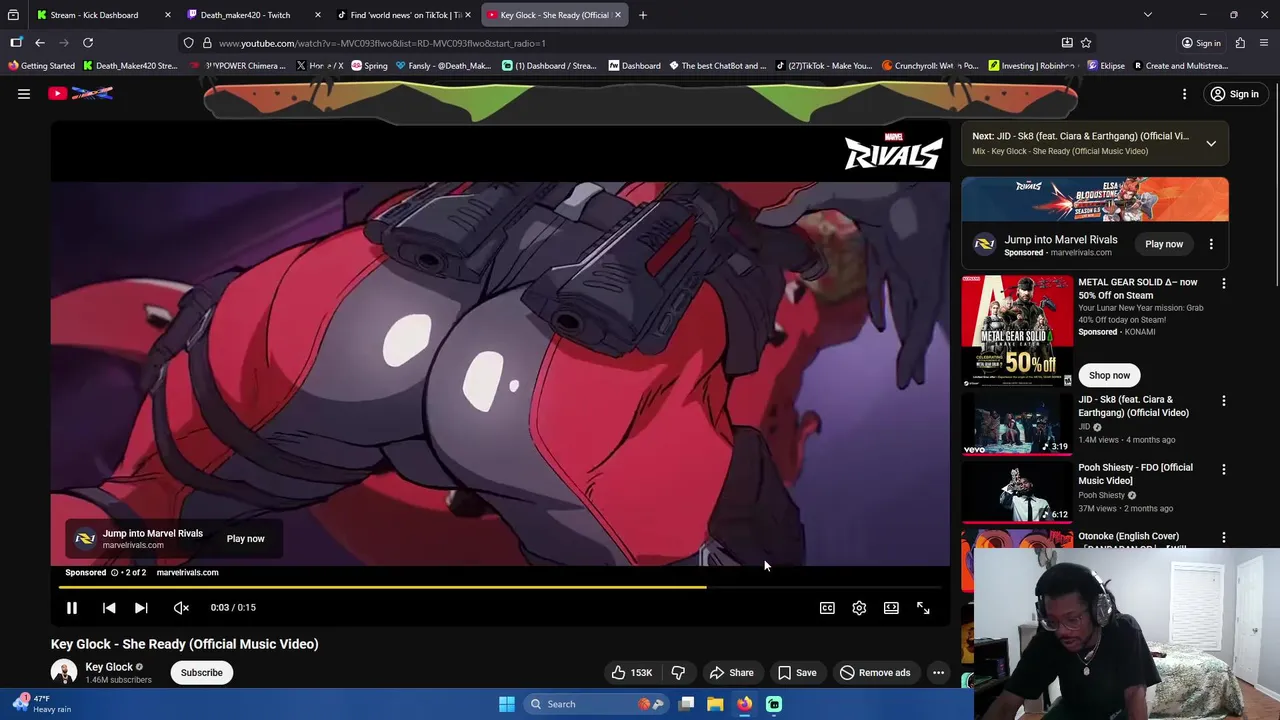Reload the current page
Viewport: 1280px width, 720px height.
point(88,43)
